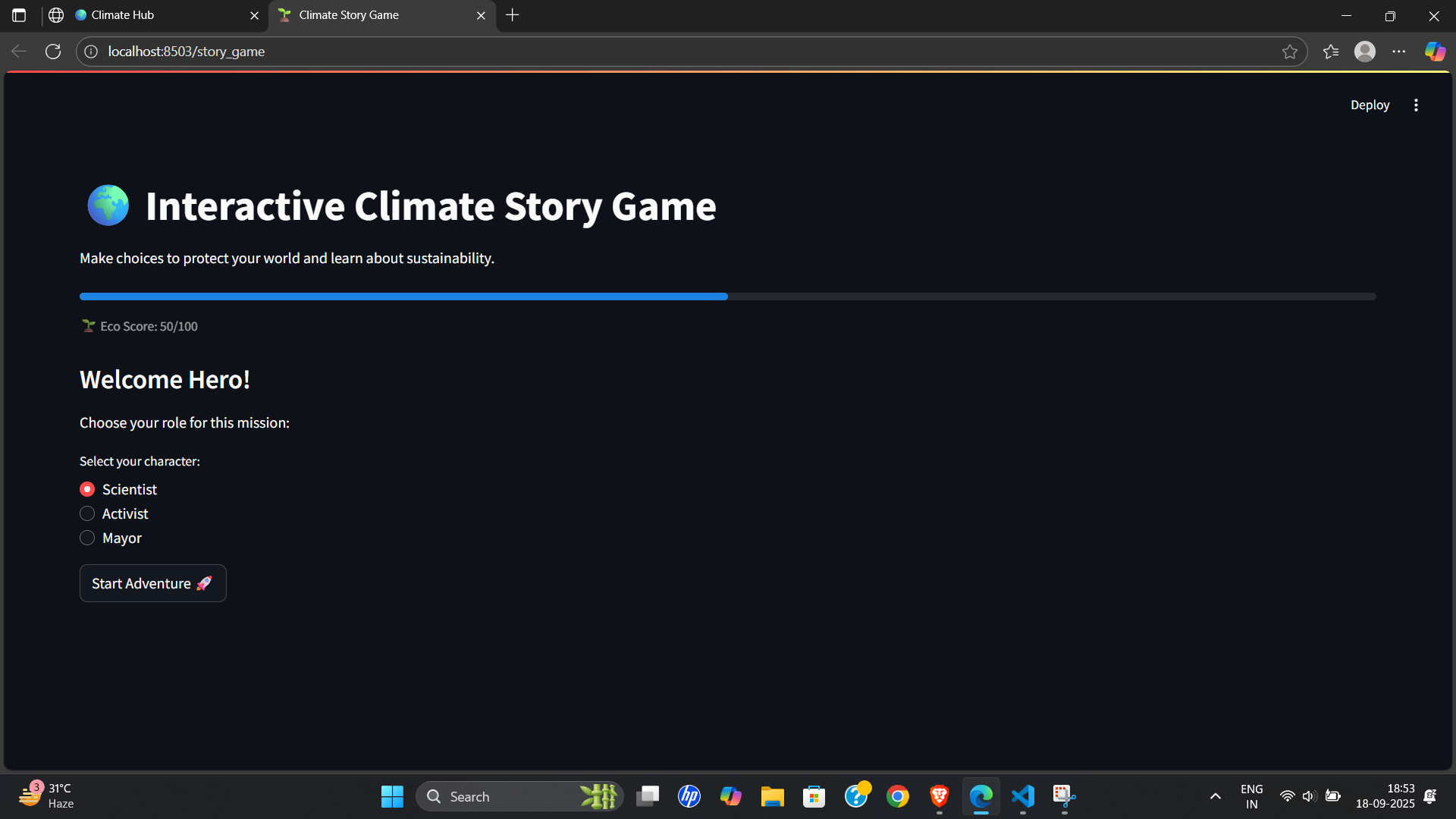
Task: Click the Start Adventure button
Action: [152, 583]
